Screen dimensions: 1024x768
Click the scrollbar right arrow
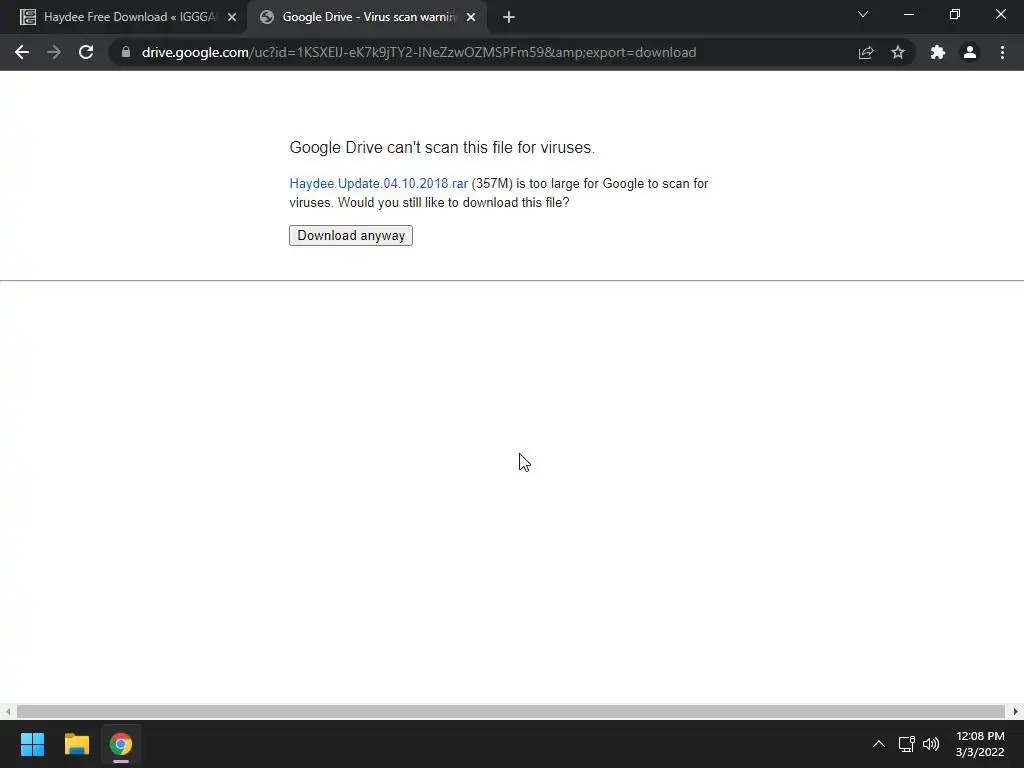pyautogui.click(x=1016, y=711)
